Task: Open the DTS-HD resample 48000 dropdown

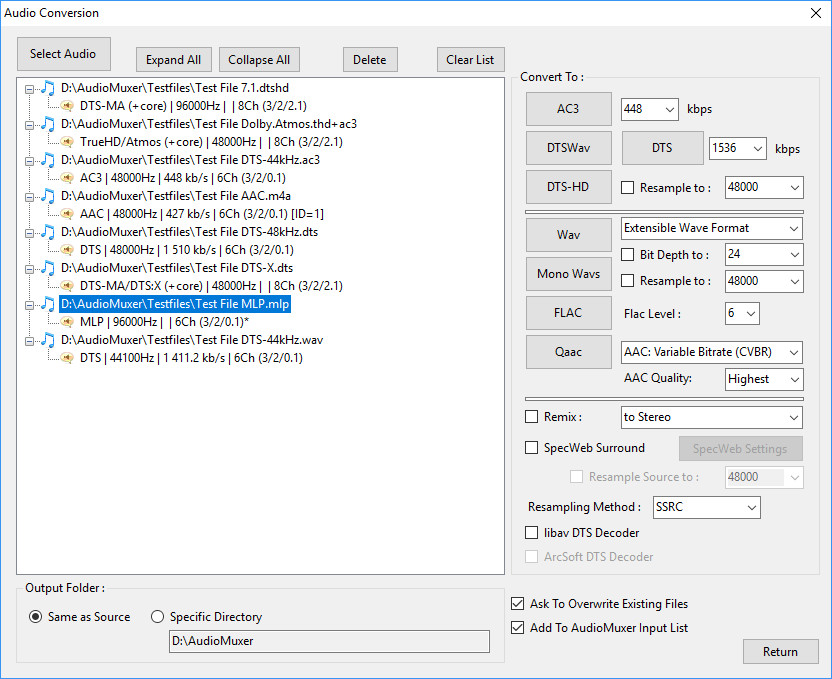Action: [x=764, y=187]
